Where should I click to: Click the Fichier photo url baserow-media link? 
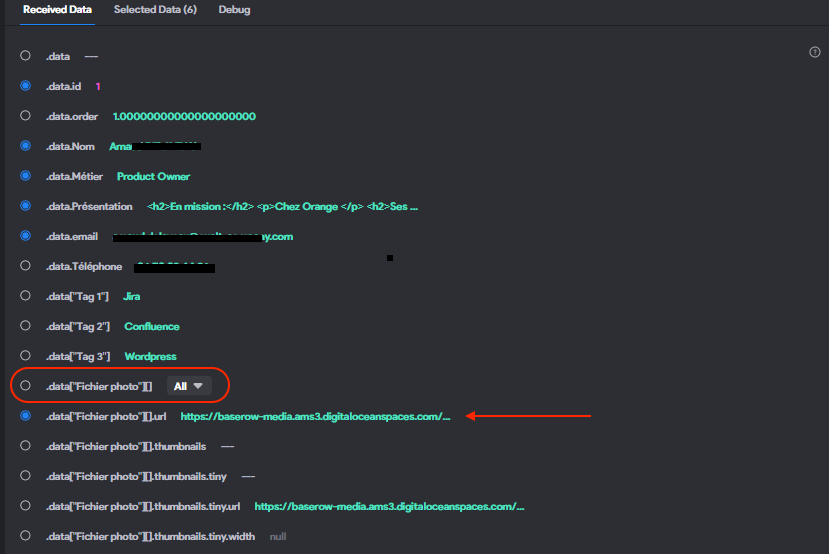coord(315,417)
